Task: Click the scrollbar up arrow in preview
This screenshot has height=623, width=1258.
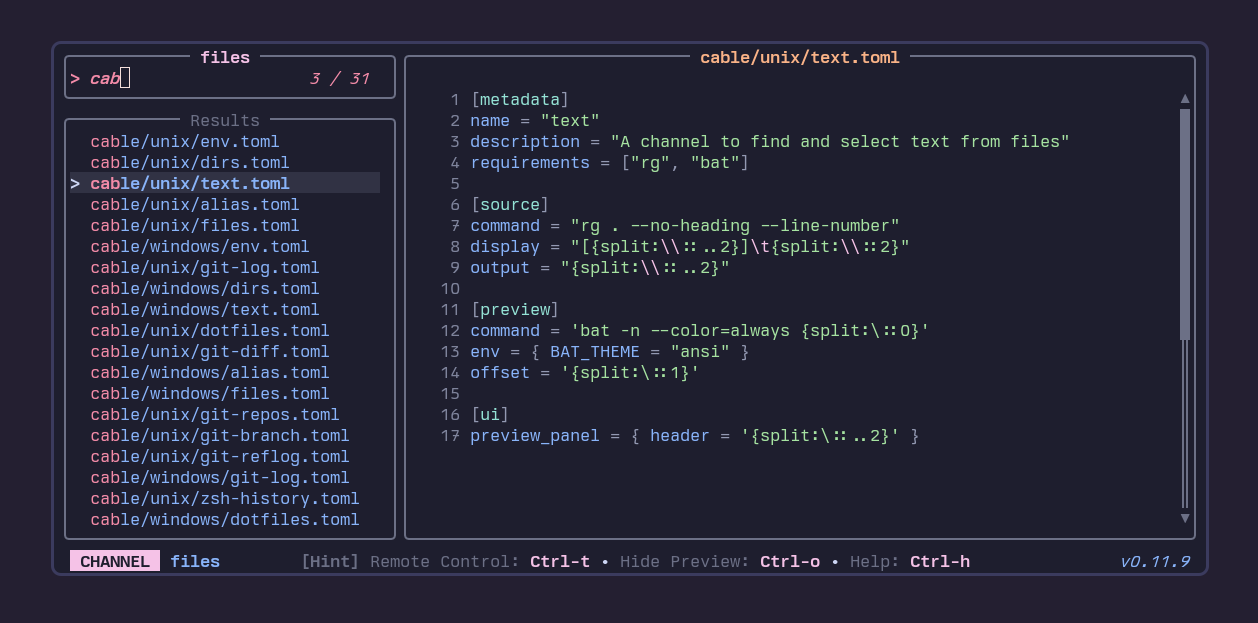Action: click(1185, 99)
